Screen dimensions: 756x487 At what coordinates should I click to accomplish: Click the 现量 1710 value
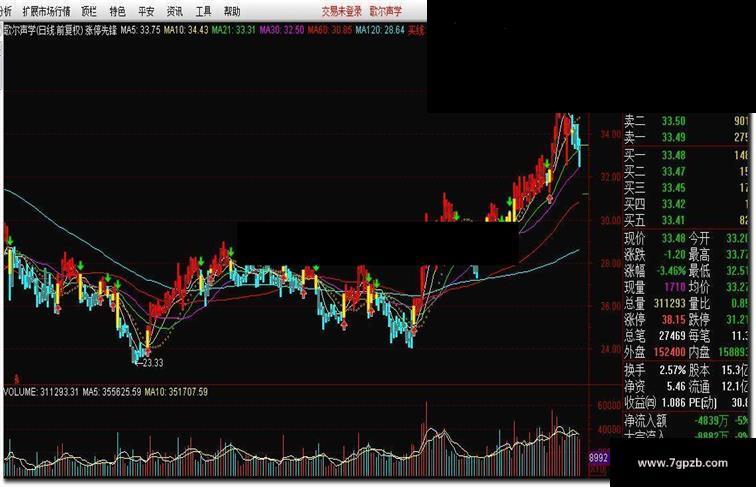[675, 287]
